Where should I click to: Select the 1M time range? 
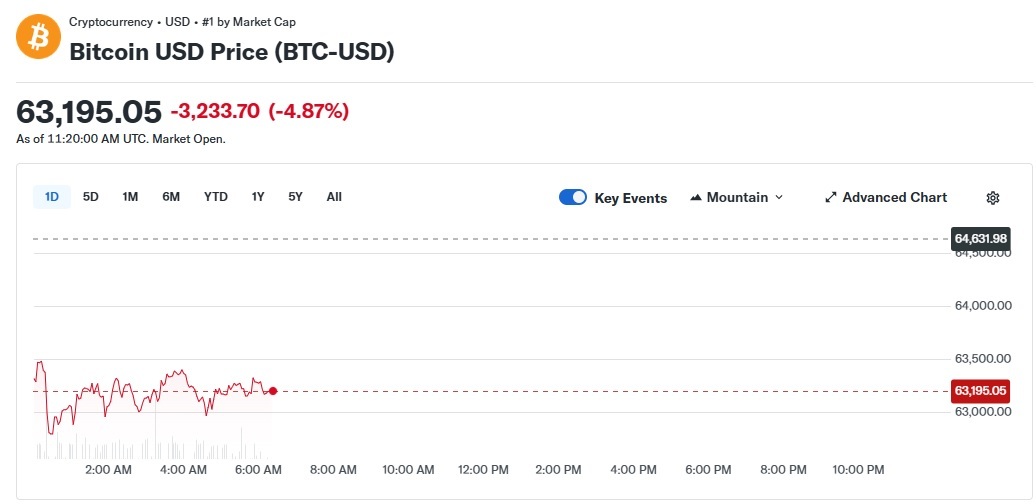pos(130,197)
